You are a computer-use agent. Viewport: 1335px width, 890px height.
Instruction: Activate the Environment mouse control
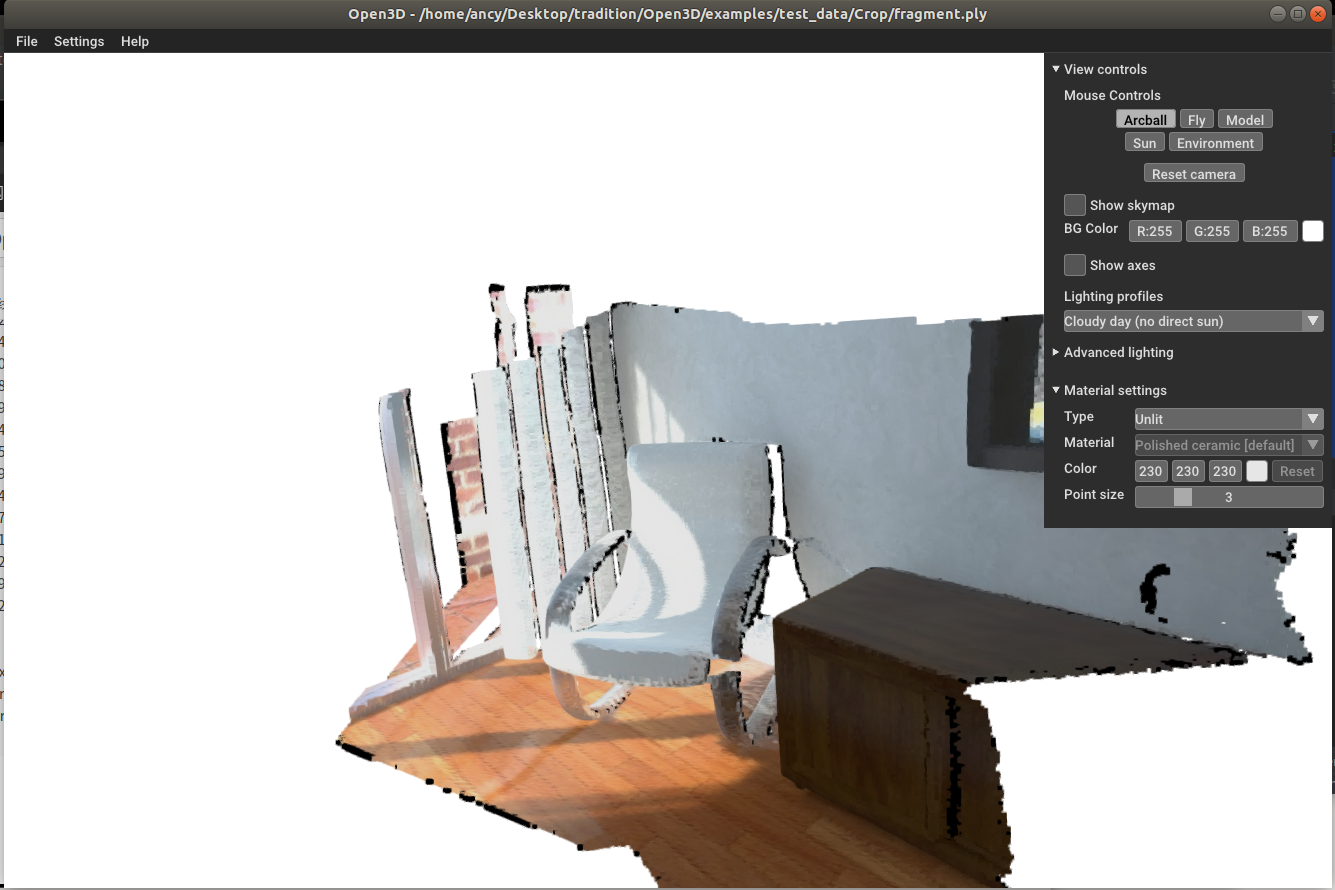[x=1215, y=142]
